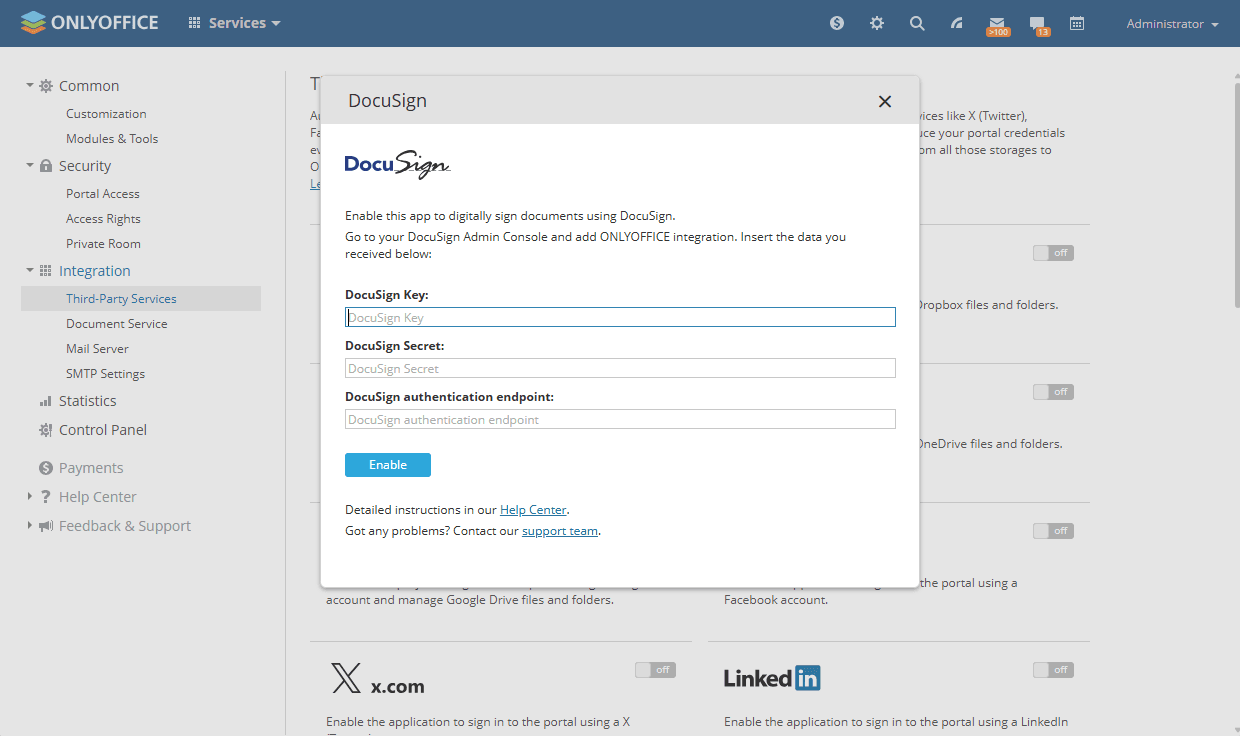Click the ONLYOFFICE logo

click(89, 22)
